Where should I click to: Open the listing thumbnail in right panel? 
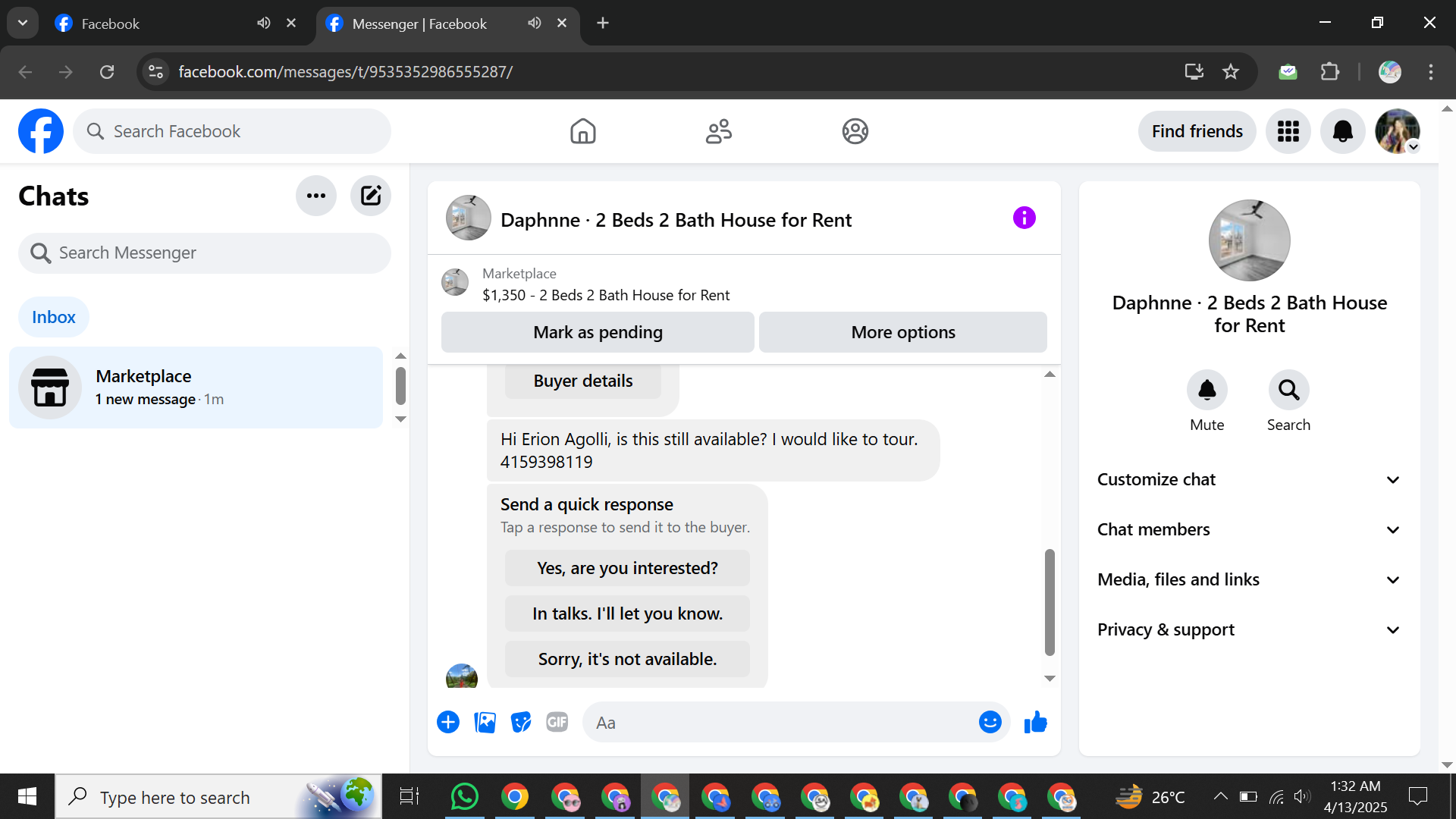(1250, 240)
